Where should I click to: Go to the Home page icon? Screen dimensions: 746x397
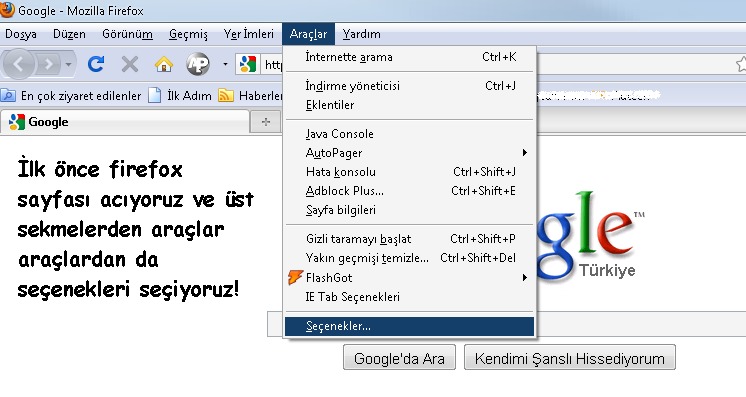click(164, 64)
